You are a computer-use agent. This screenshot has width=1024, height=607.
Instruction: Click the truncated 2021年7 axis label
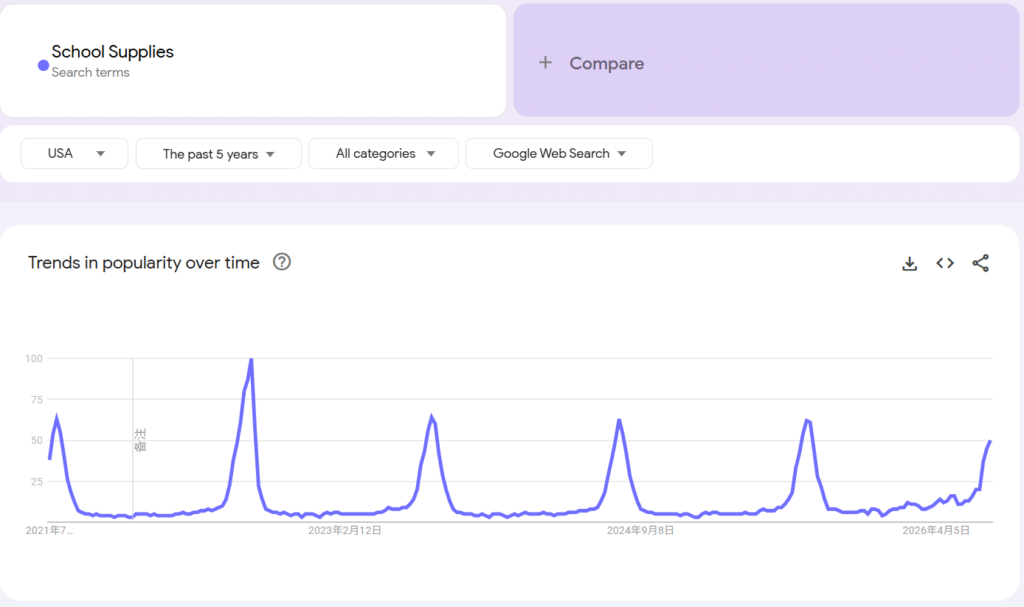tap(49, 531)
